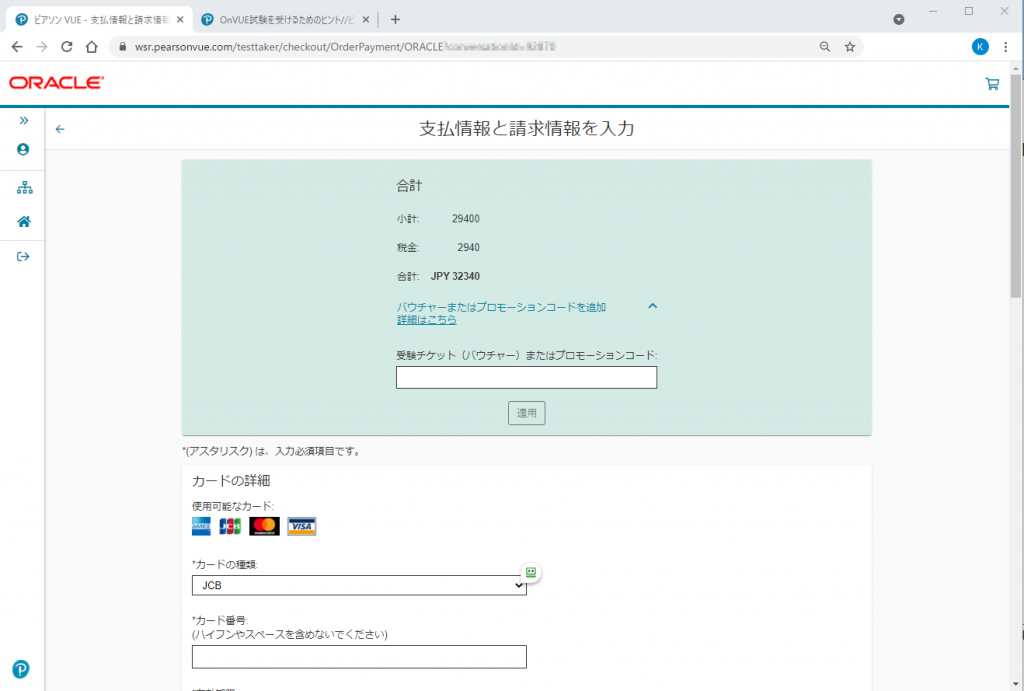The image size is (1024, 691).
Task: Click the カード番号 card number field
Action: 359,656
